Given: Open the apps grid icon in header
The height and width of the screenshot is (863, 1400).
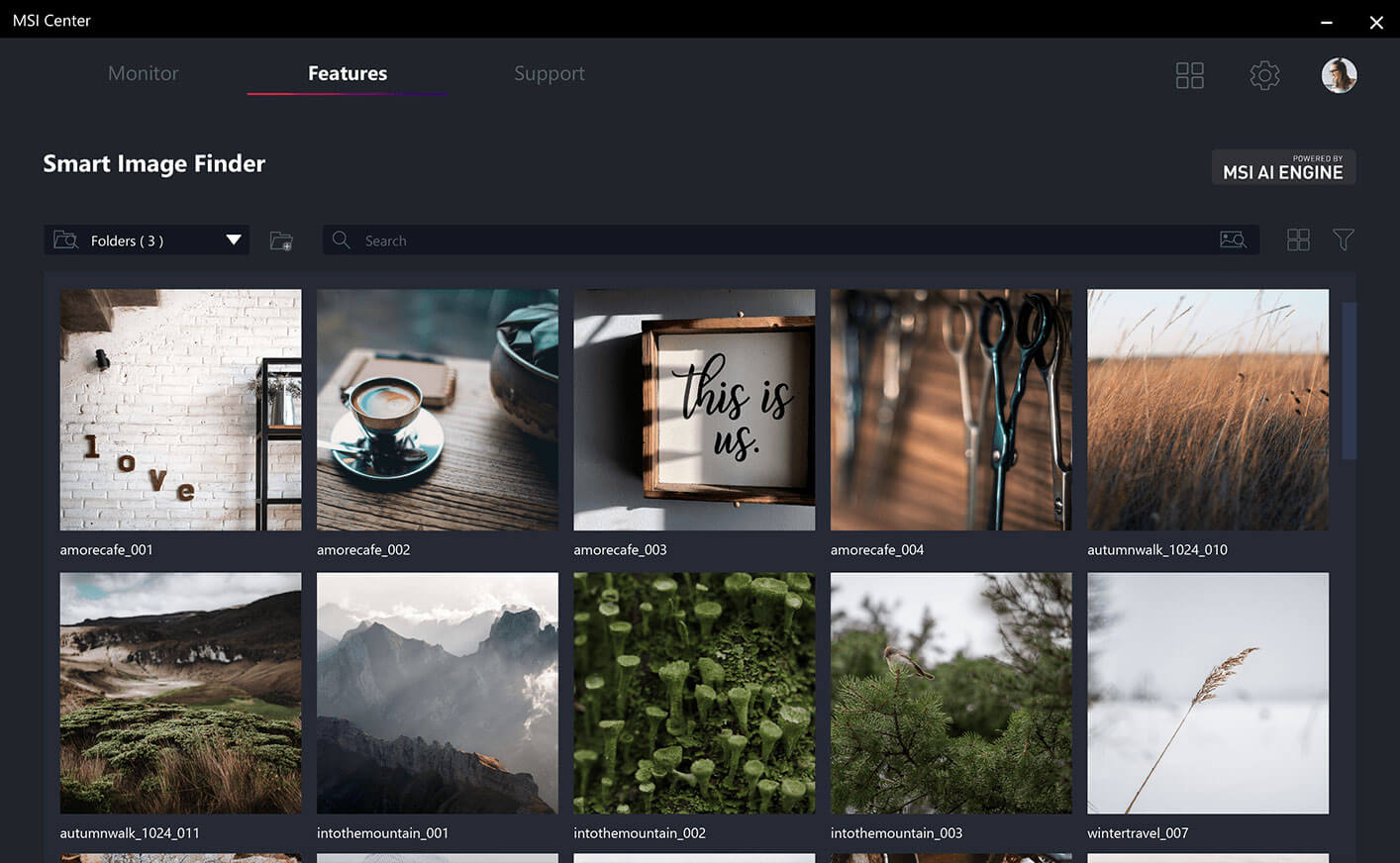Looking at the screenshot, I should click(x=1189, y=75).
